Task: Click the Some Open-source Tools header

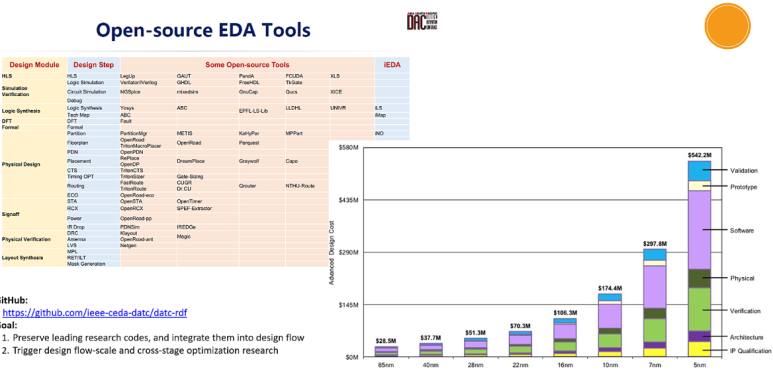Action: 247,65
